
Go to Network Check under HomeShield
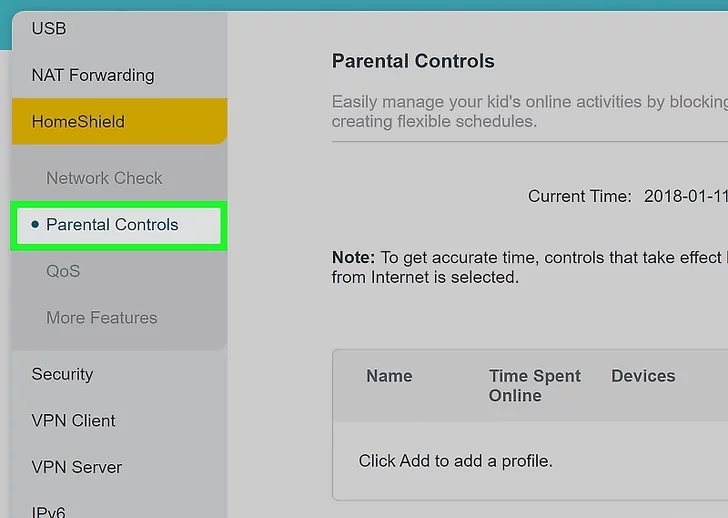click(104, 178)
